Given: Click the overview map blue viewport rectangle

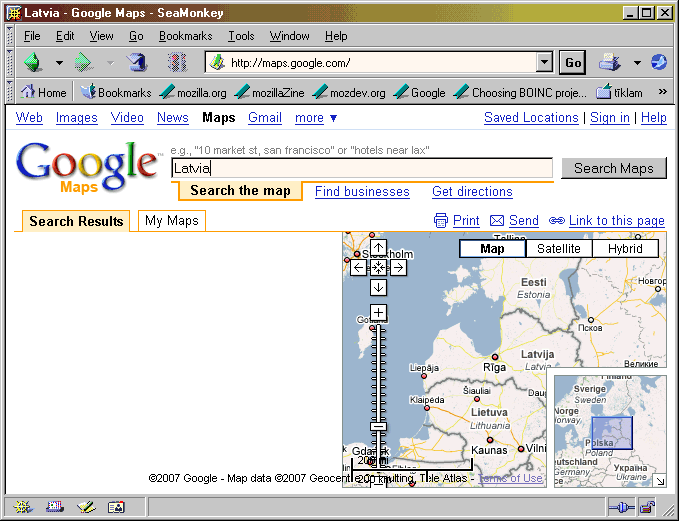Looking at the screenshot, I should click(x=612, y=433).
